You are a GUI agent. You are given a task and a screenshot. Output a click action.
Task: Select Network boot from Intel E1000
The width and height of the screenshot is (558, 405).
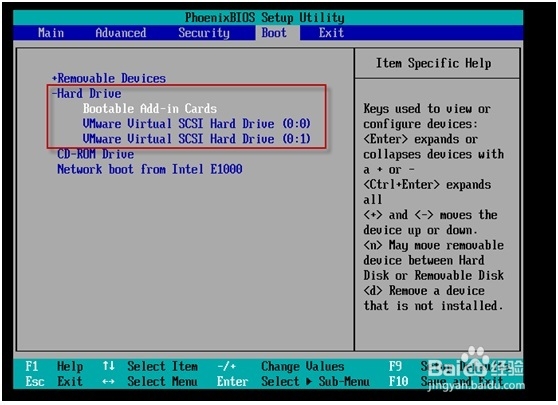tap(150, 169)
